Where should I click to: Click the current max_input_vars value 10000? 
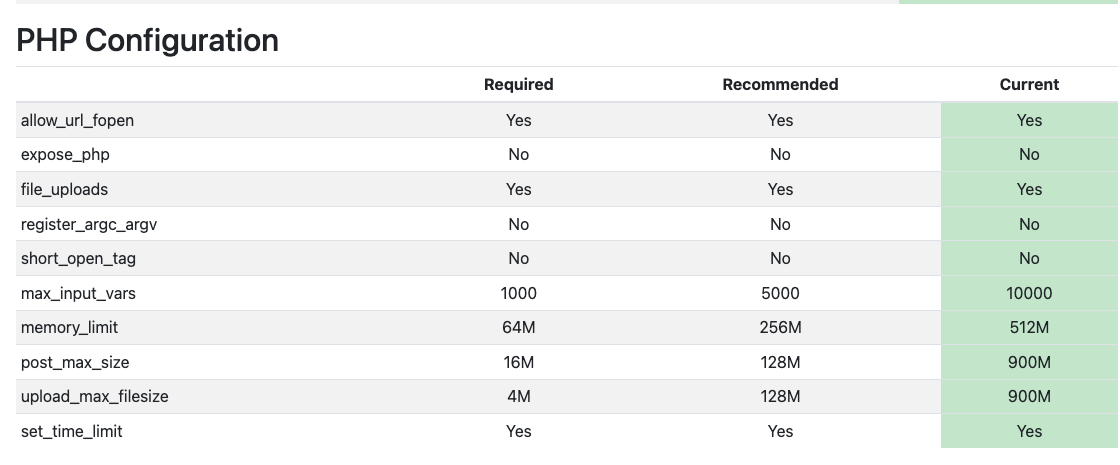click(x=1029, y=293)
